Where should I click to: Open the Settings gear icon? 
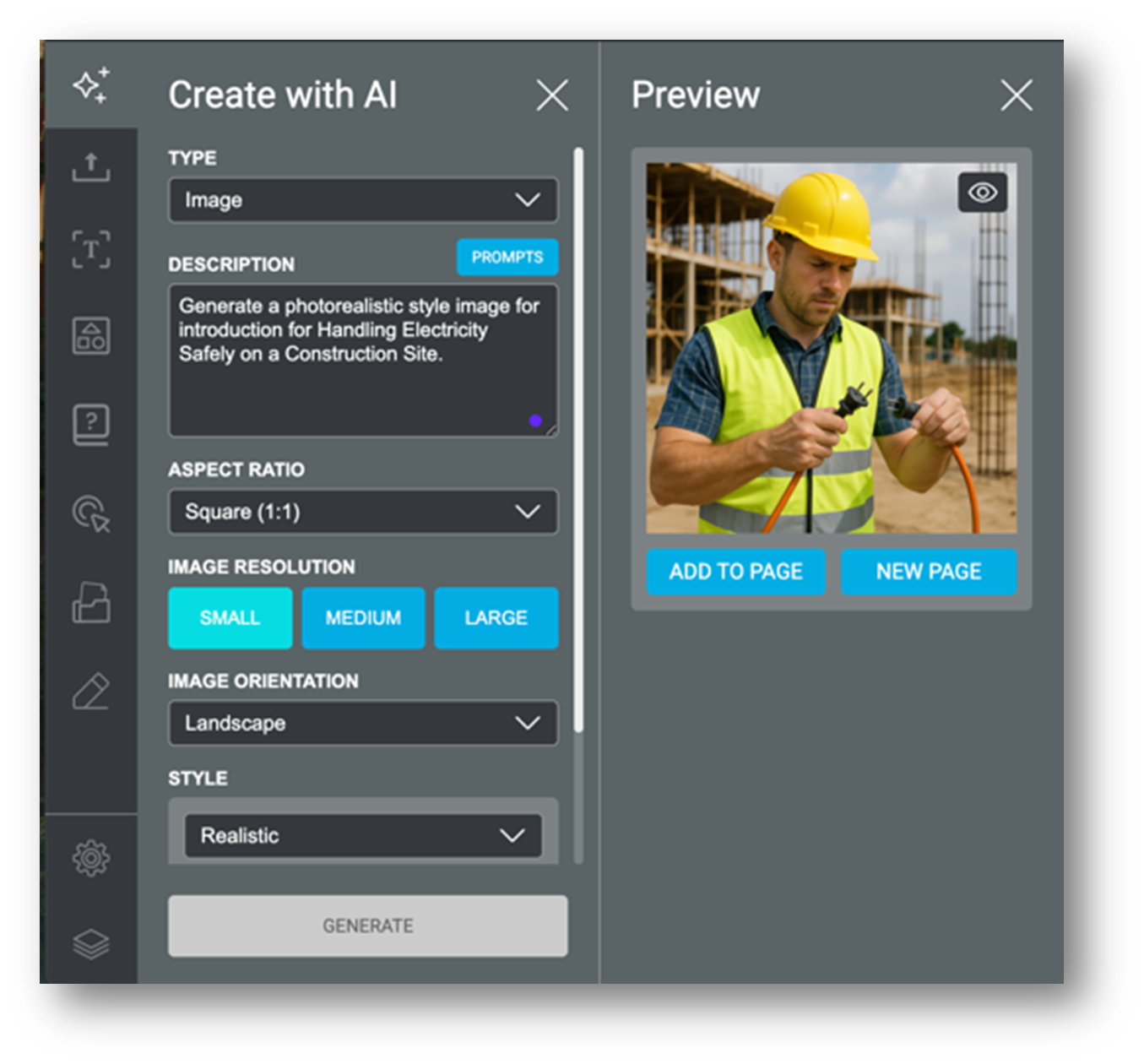(x=92, y=857)
